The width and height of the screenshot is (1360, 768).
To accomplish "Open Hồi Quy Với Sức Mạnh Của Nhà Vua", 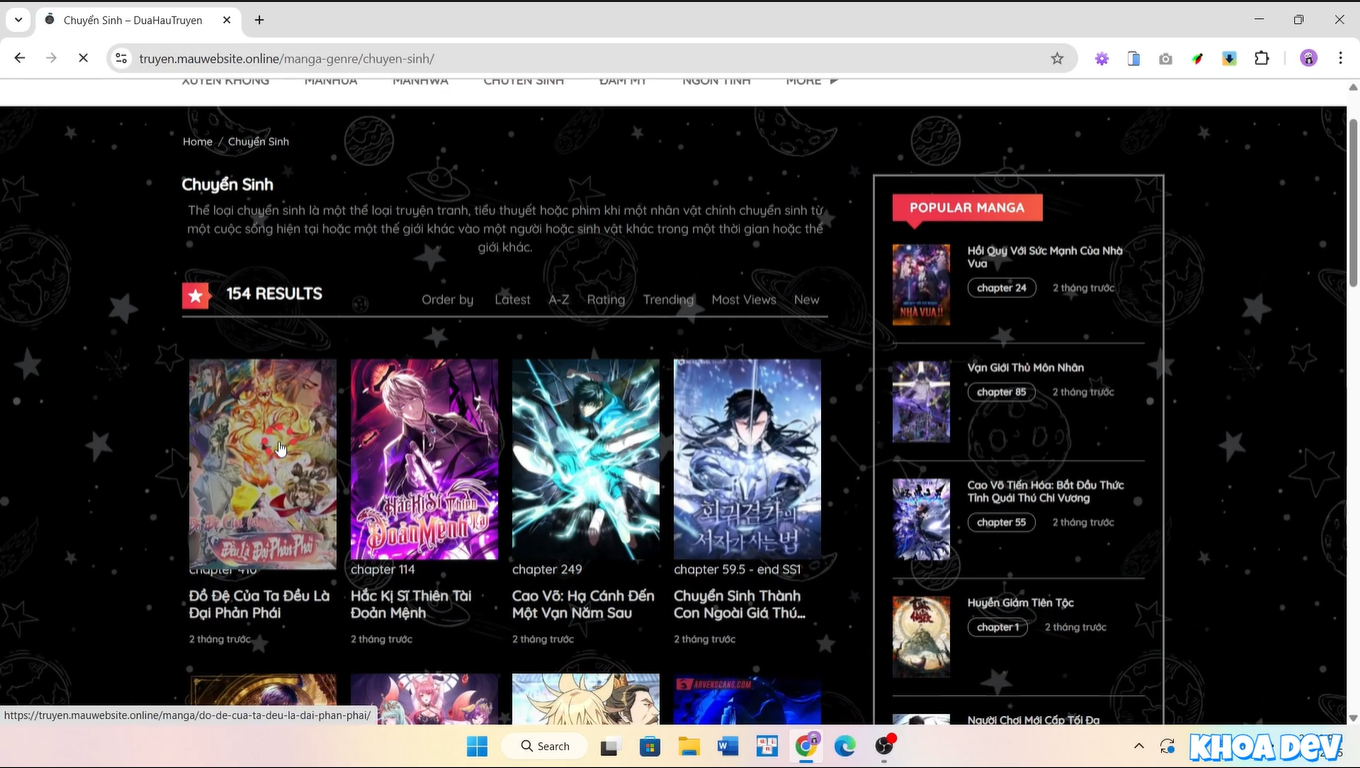I will point(1045,257).
